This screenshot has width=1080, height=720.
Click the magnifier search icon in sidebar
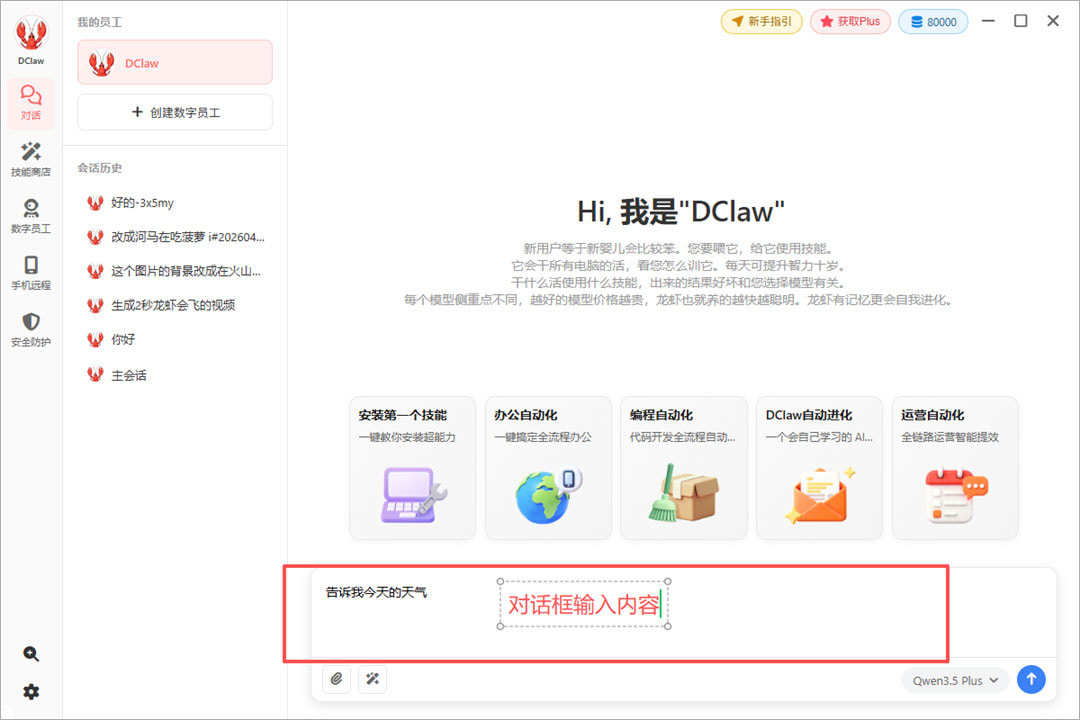(x=31, y=654)
